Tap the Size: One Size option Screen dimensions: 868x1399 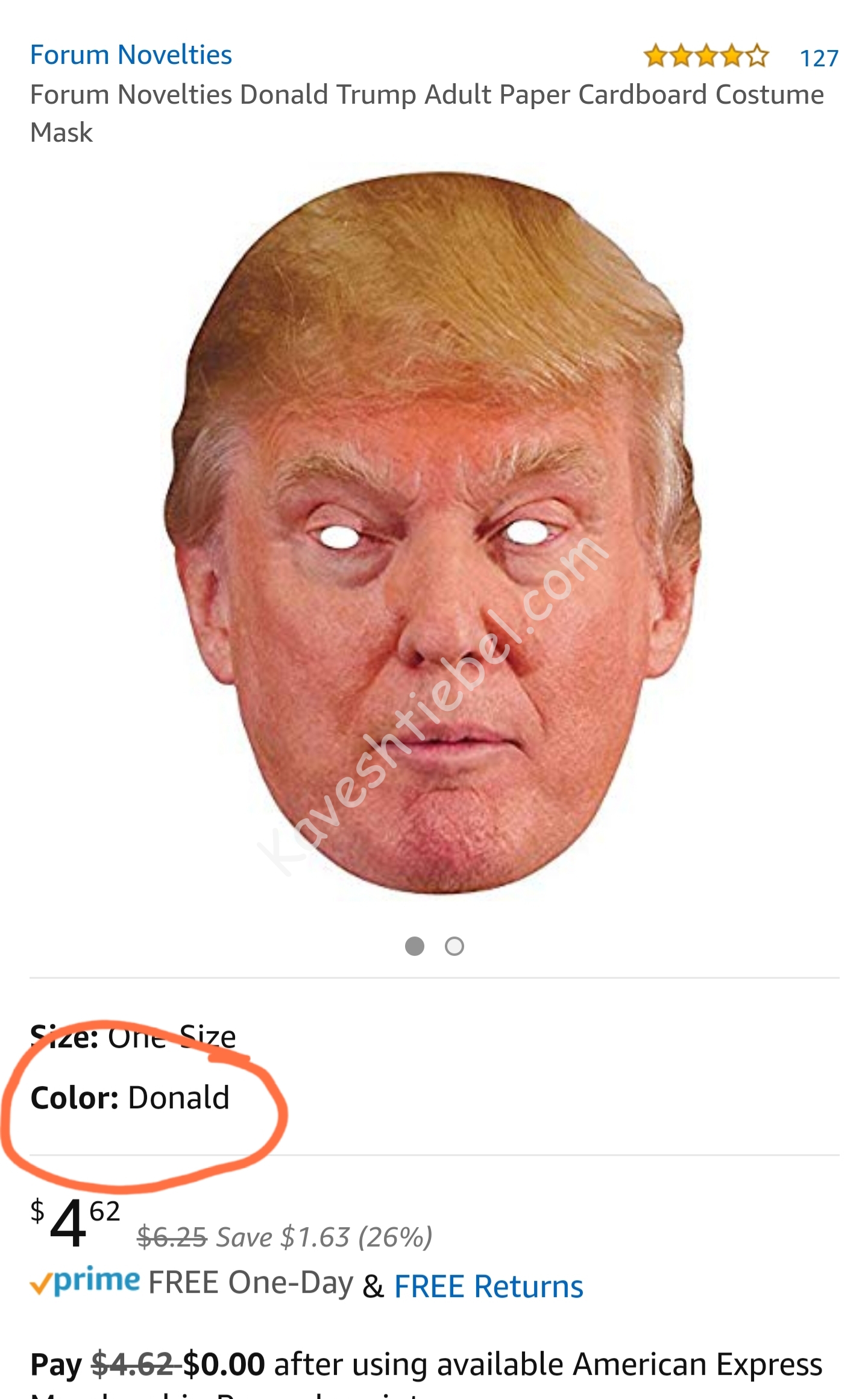(133, 1037)
